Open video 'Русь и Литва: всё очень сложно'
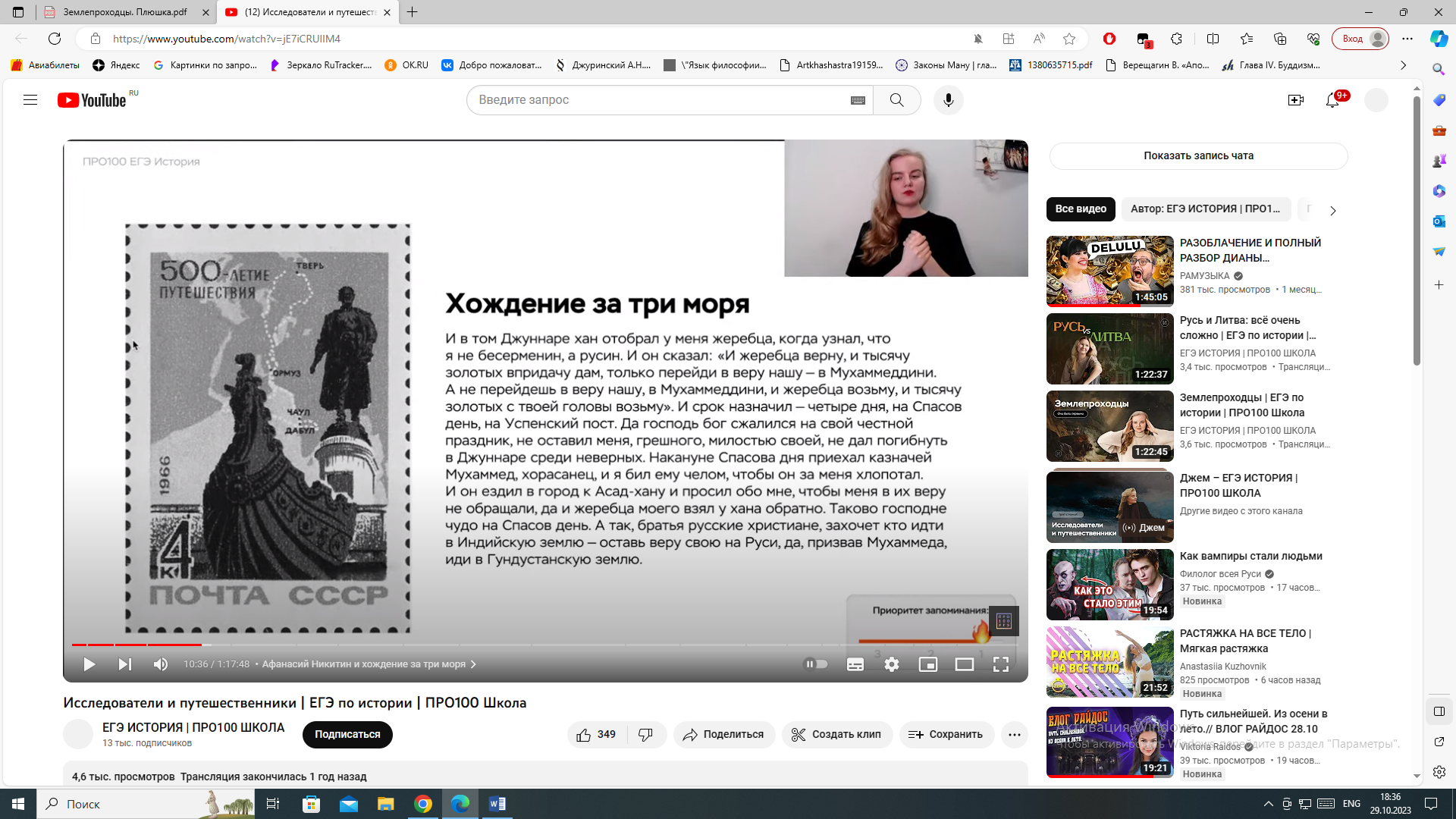1456x819 pixels. point(1247,328)
